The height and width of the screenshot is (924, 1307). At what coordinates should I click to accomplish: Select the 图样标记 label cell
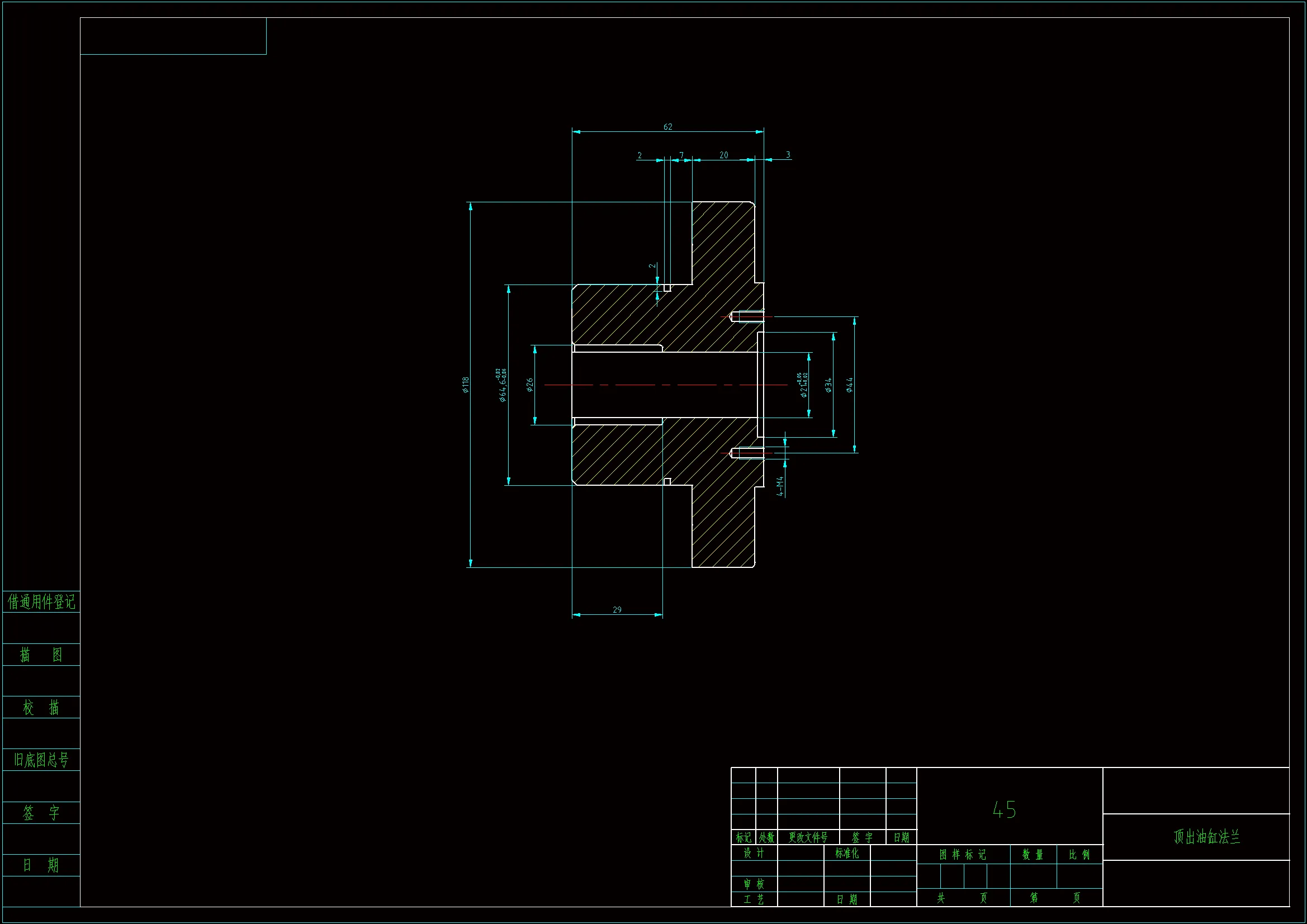tap(963, 855)
